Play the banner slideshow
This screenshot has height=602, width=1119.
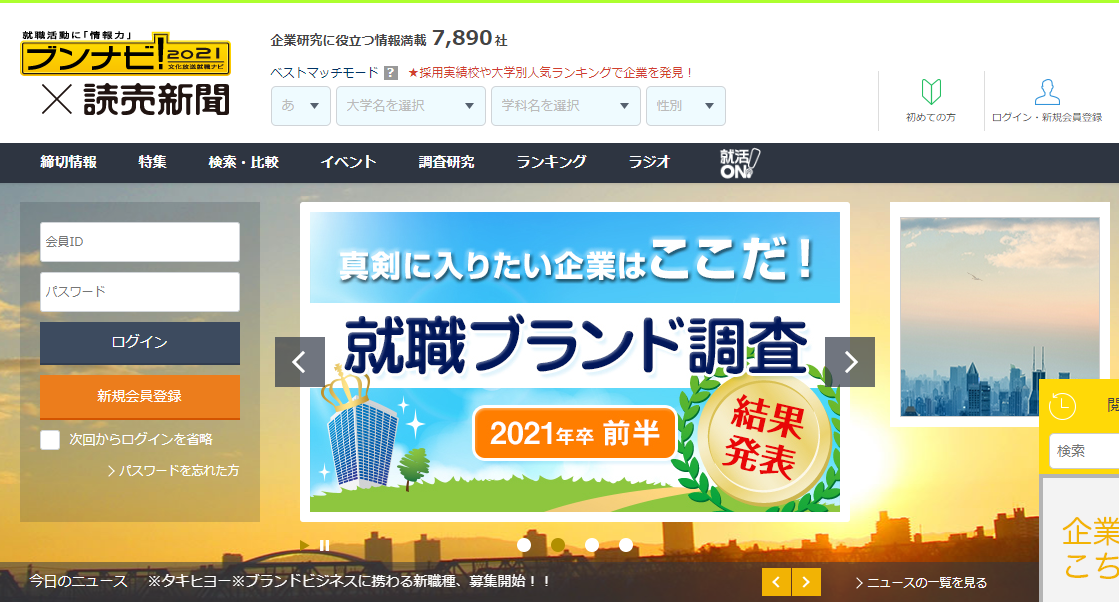(x=305, y=546)
